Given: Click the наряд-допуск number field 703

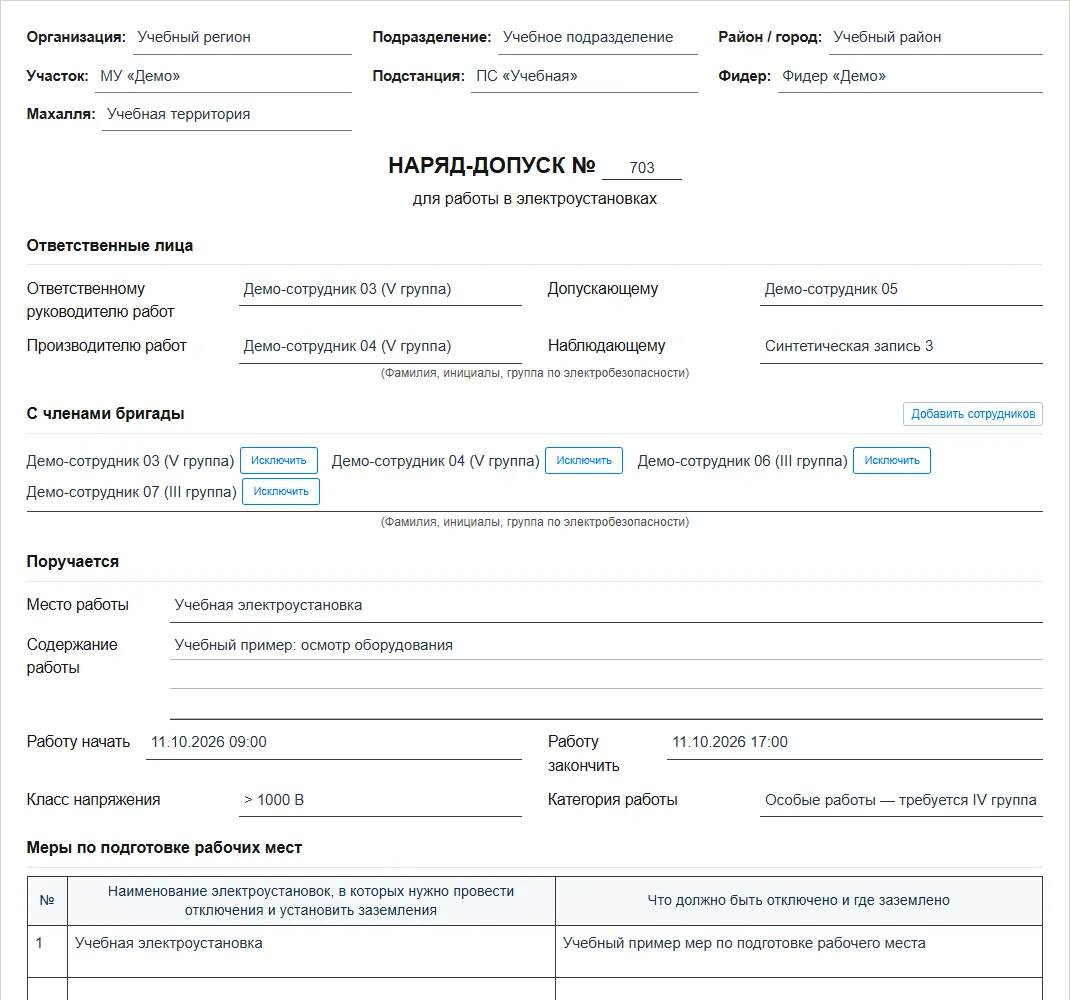Looking at the screenshot, I should click(641, 167).
